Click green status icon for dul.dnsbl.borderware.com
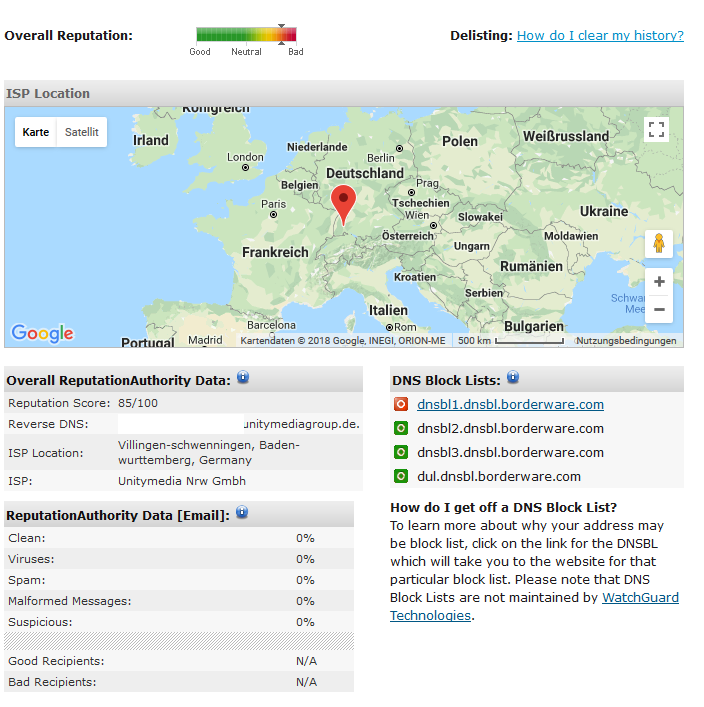Viewport: 704px width, 707px height. (401, 477)
